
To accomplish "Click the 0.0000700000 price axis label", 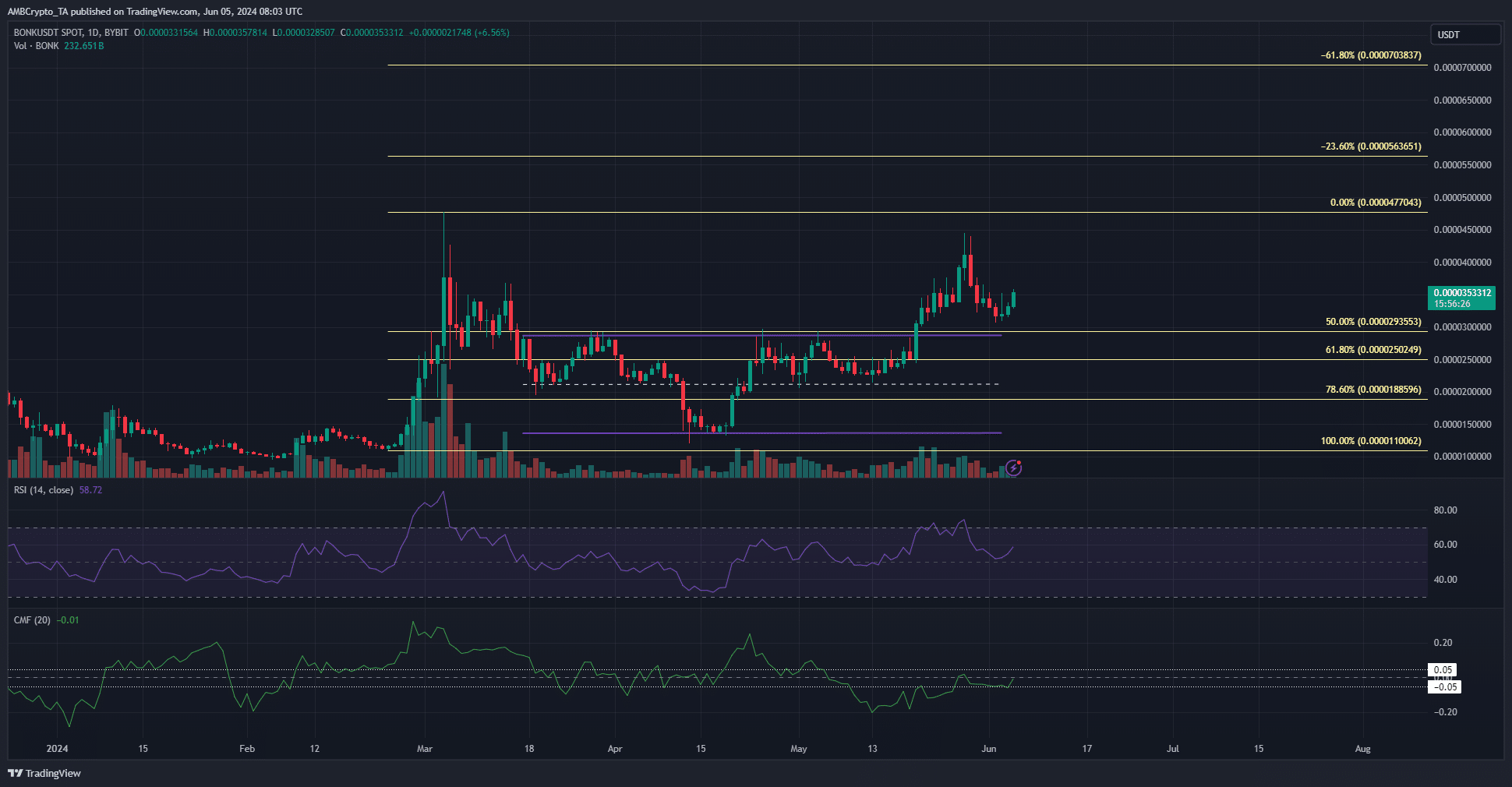I will (x=1463, y=68).
